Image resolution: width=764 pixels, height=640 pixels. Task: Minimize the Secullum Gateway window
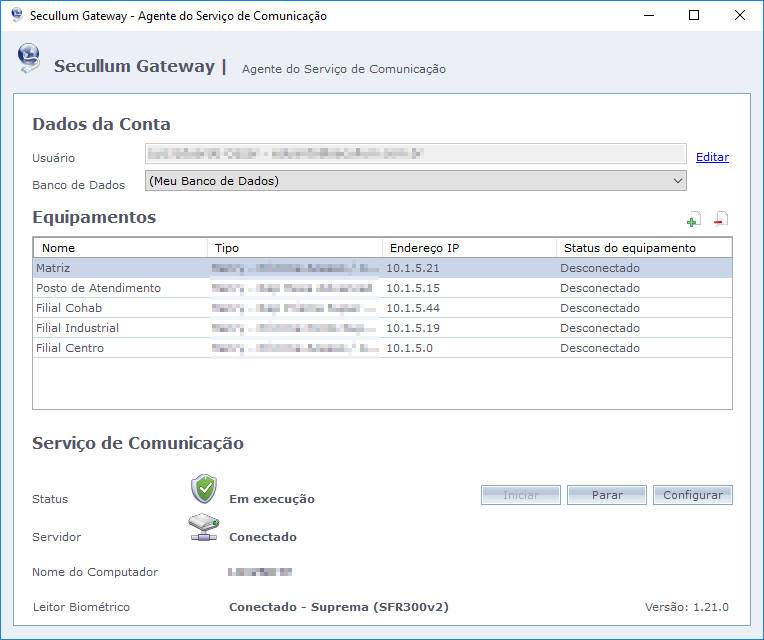[x=649, y=15]
